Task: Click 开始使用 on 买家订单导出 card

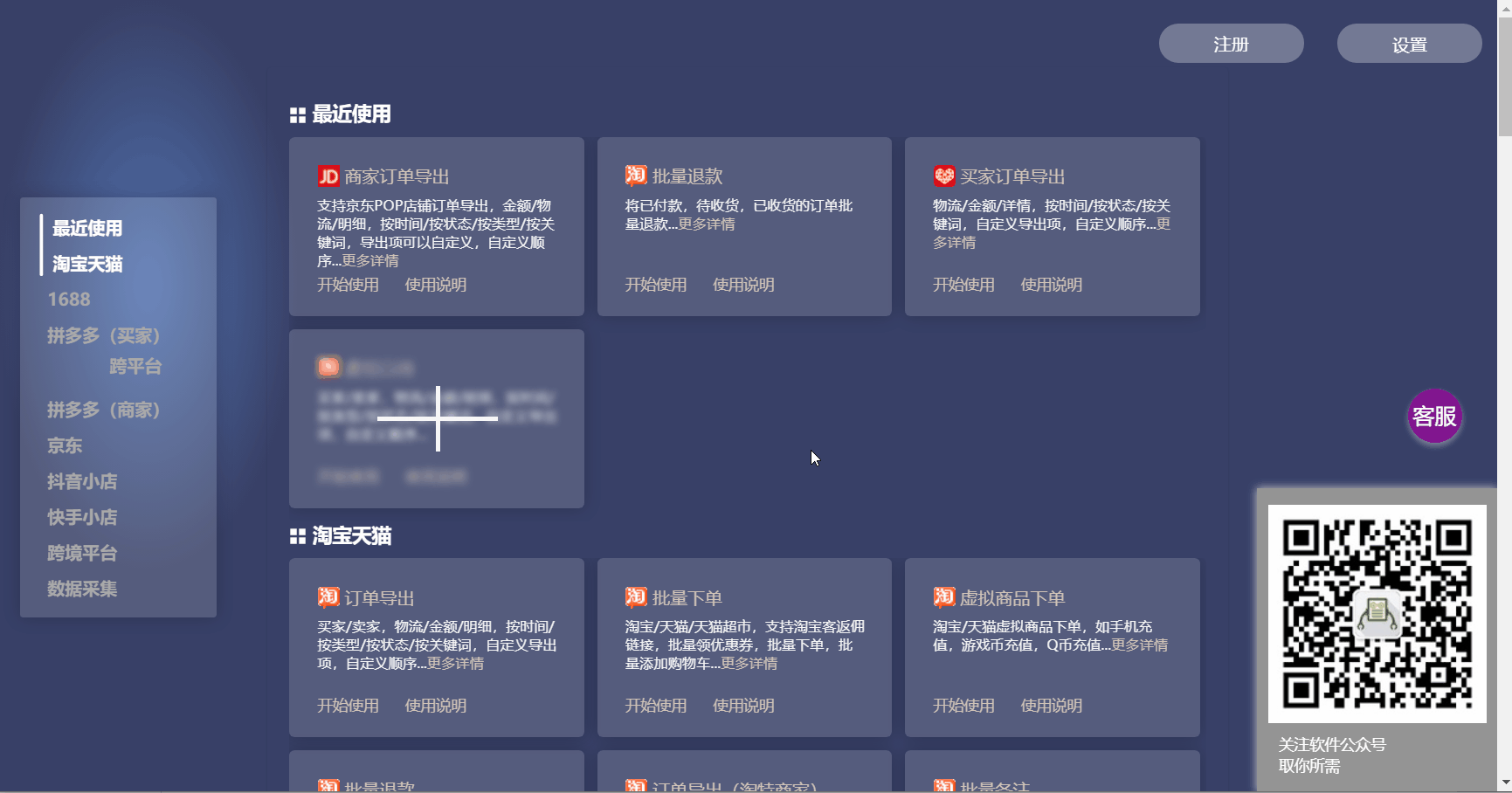Action: coord(963,285)
